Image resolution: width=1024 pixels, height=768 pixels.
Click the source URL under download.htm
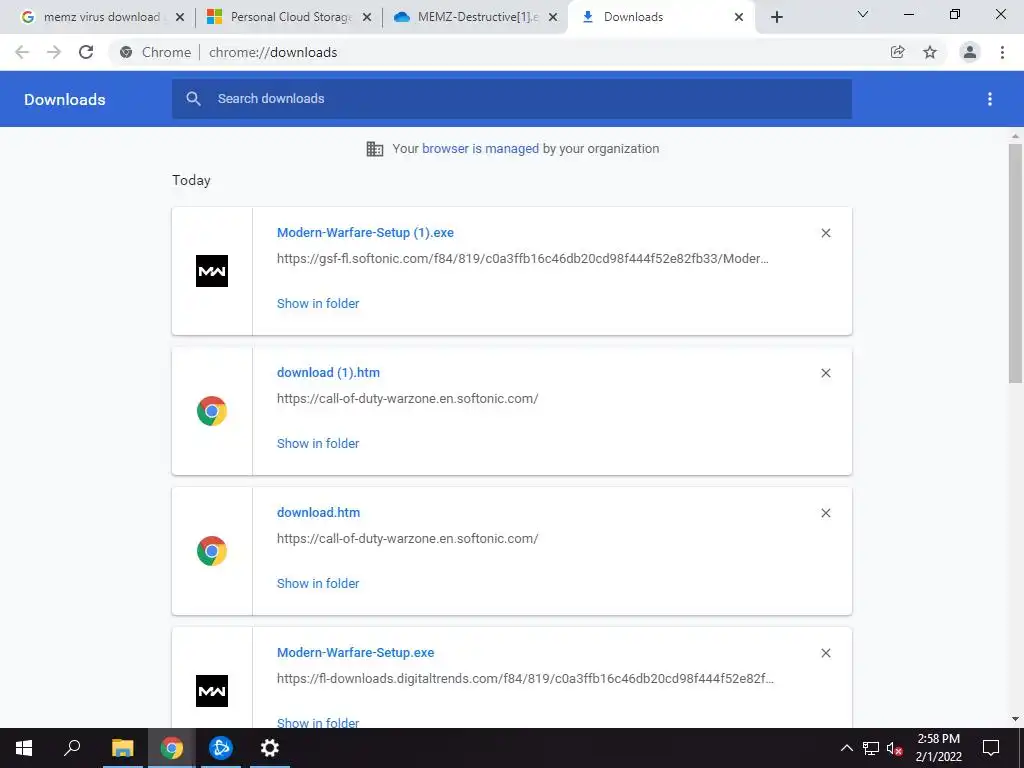pos(408,539)
